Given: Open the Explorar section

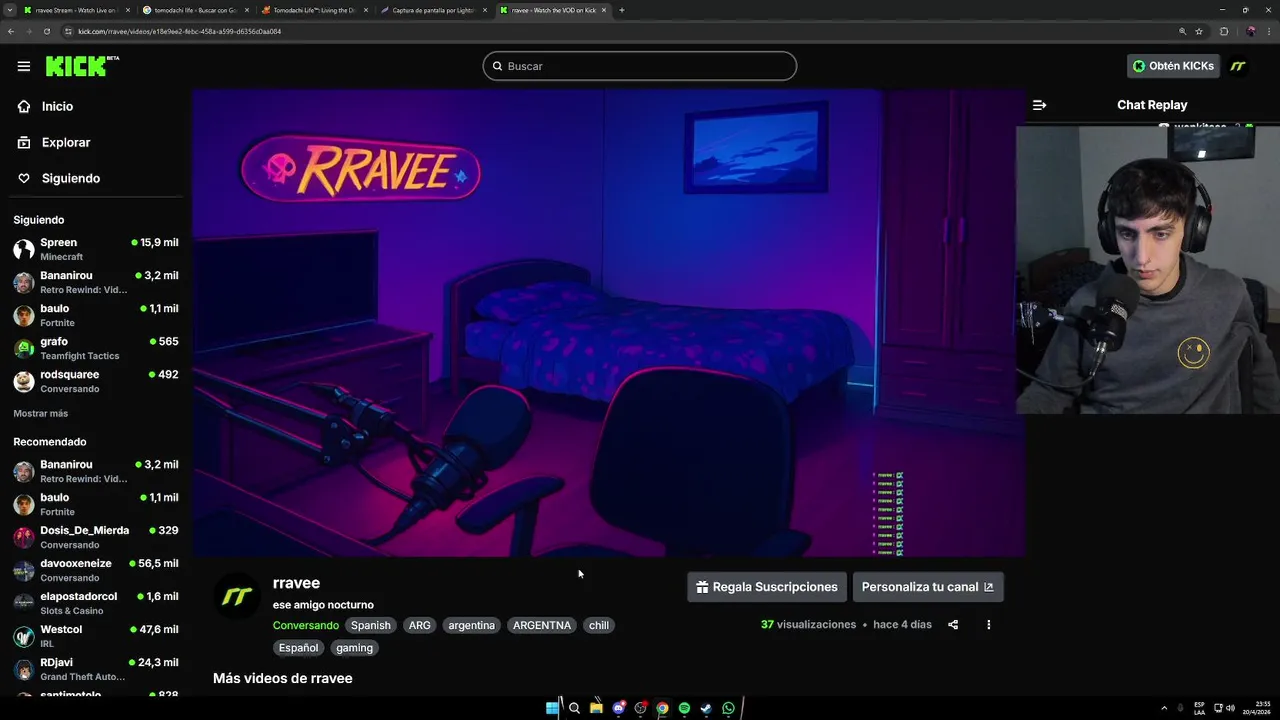Looking at the screenshot, I should click(x=66, y=142).
